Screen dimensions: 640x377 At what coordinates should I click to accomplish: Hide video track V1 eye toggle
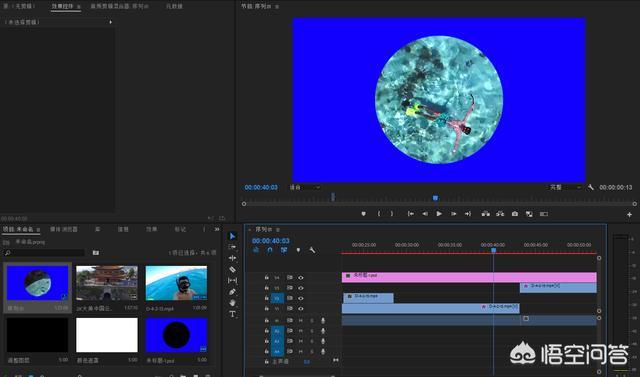coord(301,309)
